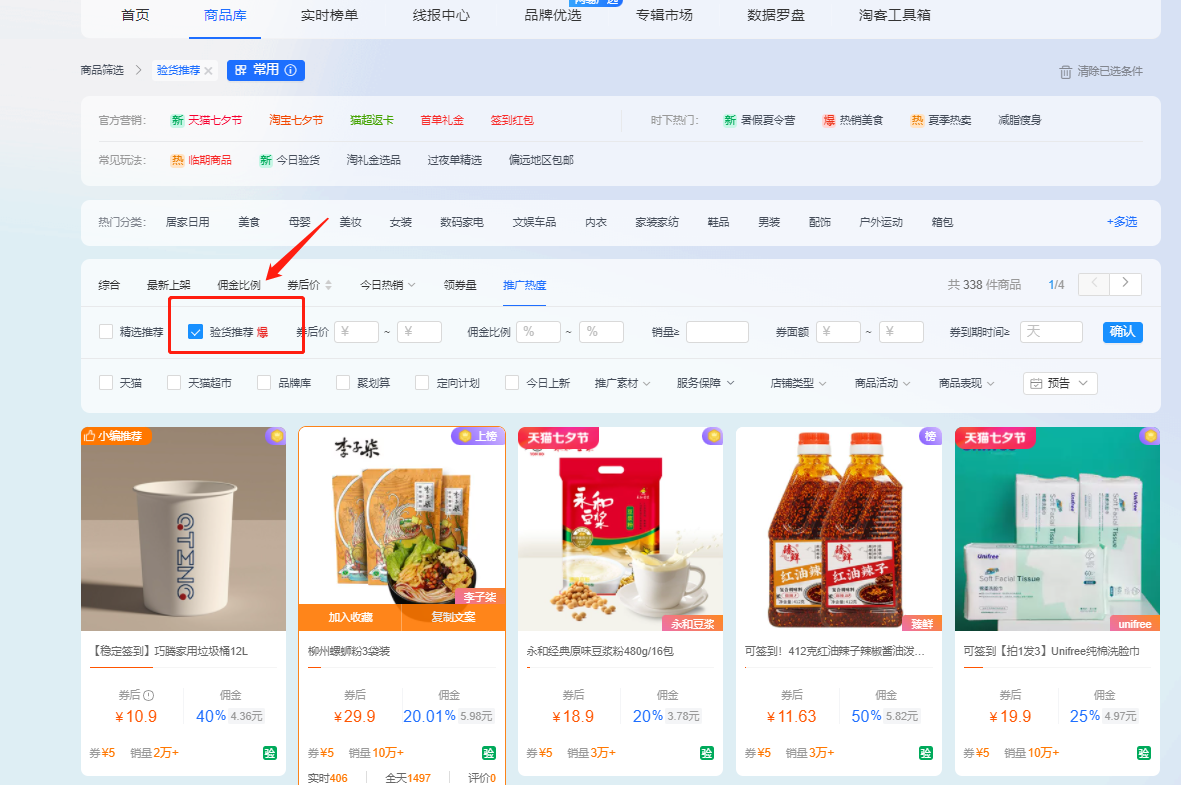Switch to the 实时榜单 tab
Image resolution: width=1181 pixels, height=785 pixels.
point(329,15)
